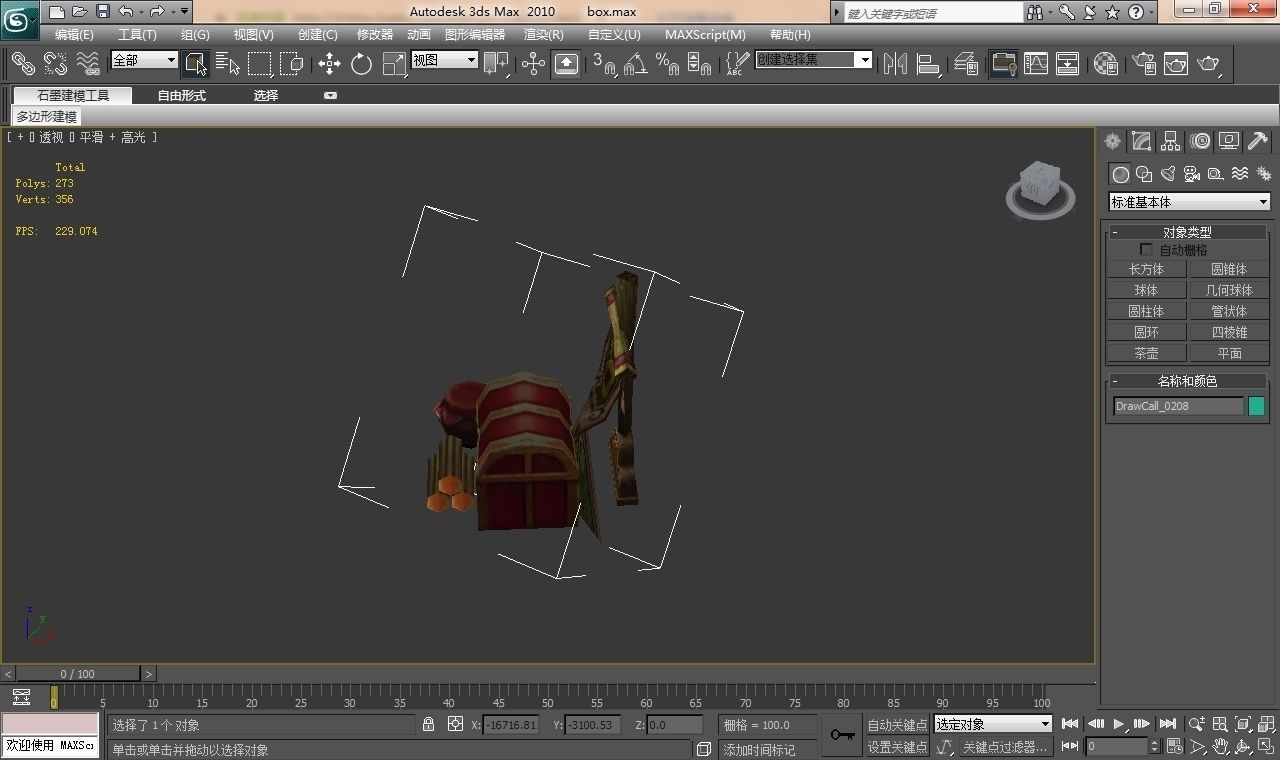Activate Select and Rotate tool
This screenshot has width=1280, height=760.
click(361, 64)
